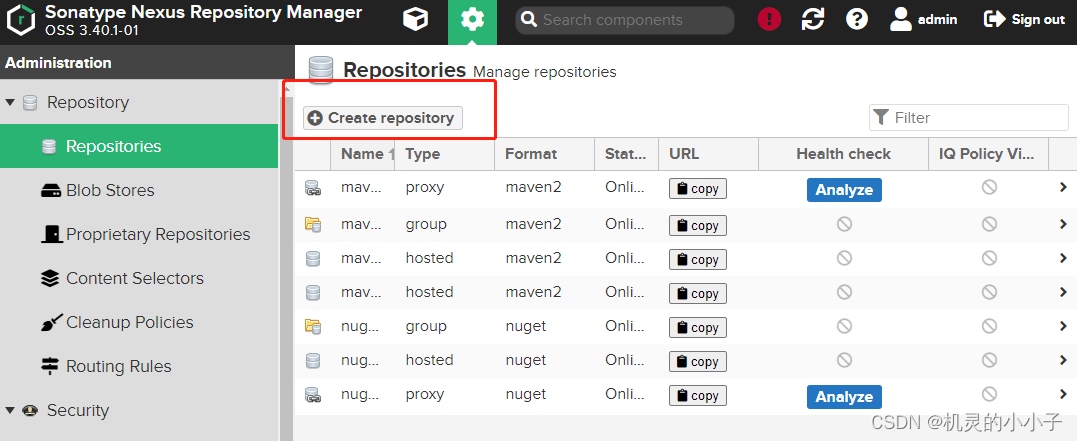1077x441 pixels.
Task: Click the URL column header
Action: (708, 154)
